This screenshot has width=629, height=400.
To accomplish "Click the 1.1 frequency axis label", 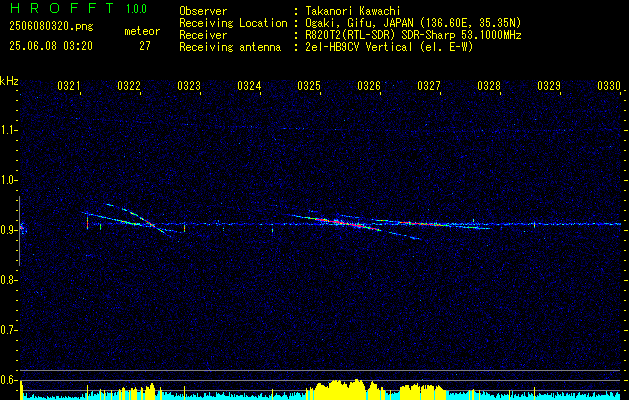I will coord(9,130).
